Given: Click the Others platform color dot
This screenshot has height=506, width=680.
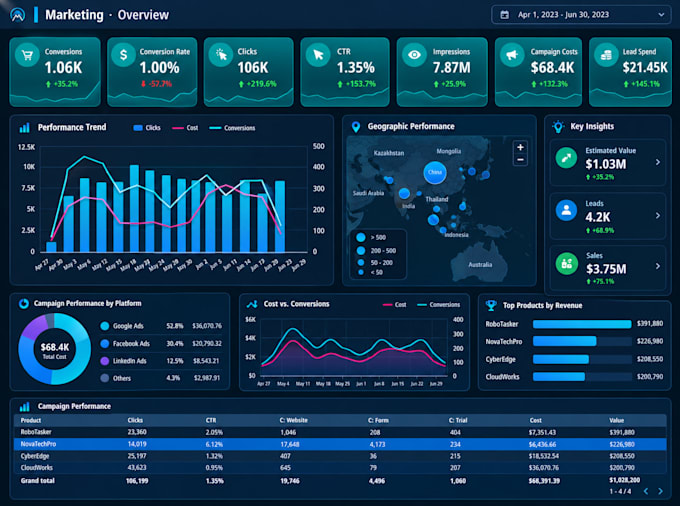Looking at the screenshot, I should [x=105, y=378].
